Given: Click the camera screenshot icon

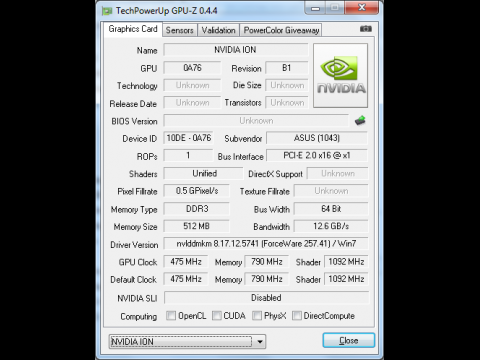Looking at the screenshot, I should point(366,29).
